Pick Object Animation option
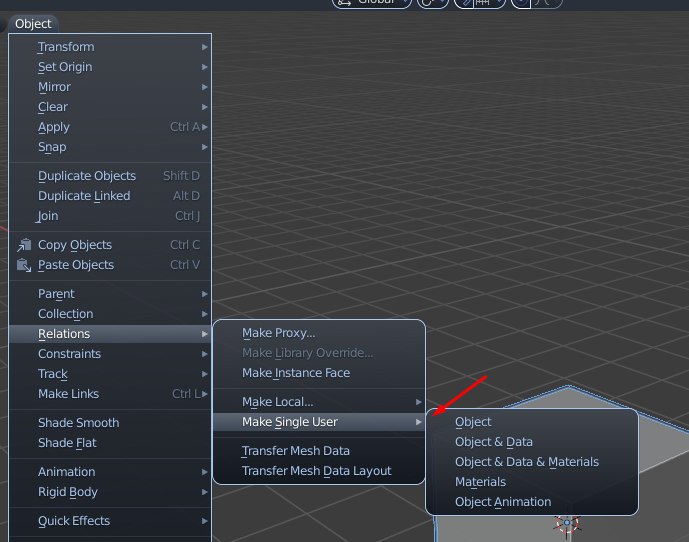The image size is (689, 542). pyautogui.click(x=532, y=502)
